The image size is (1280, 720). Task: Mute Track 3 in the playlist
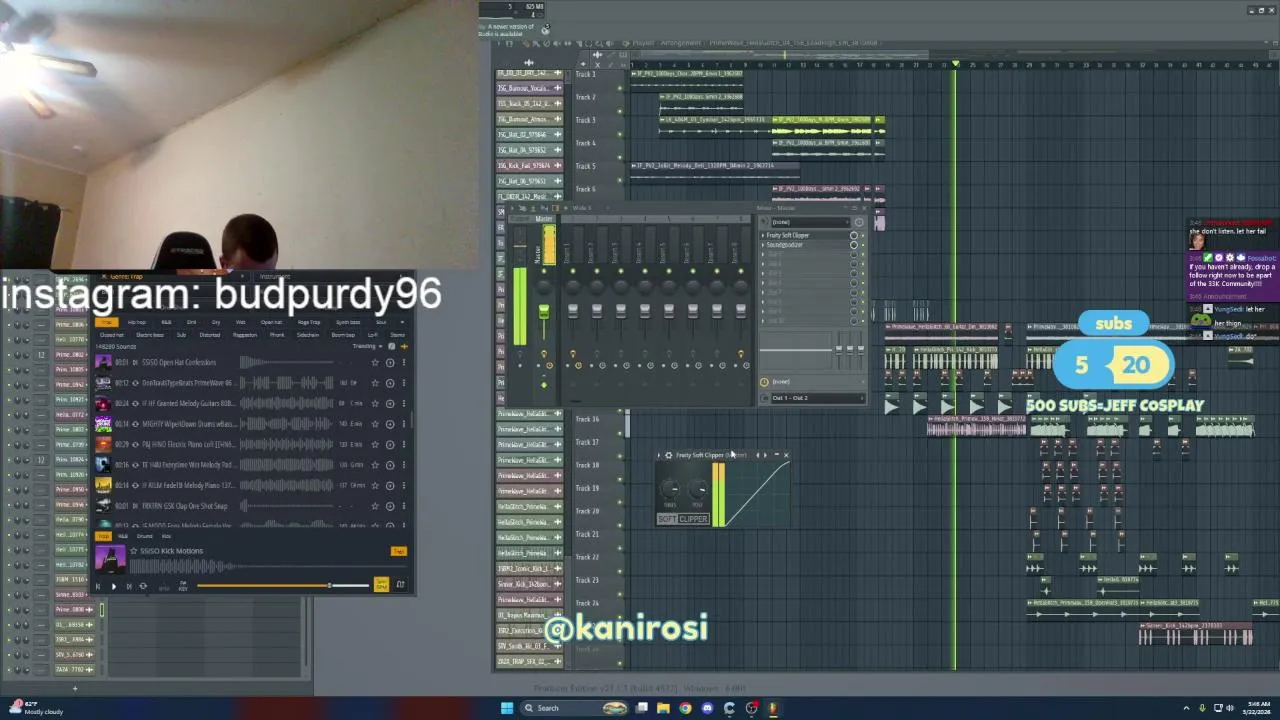(x=620, y=133)
